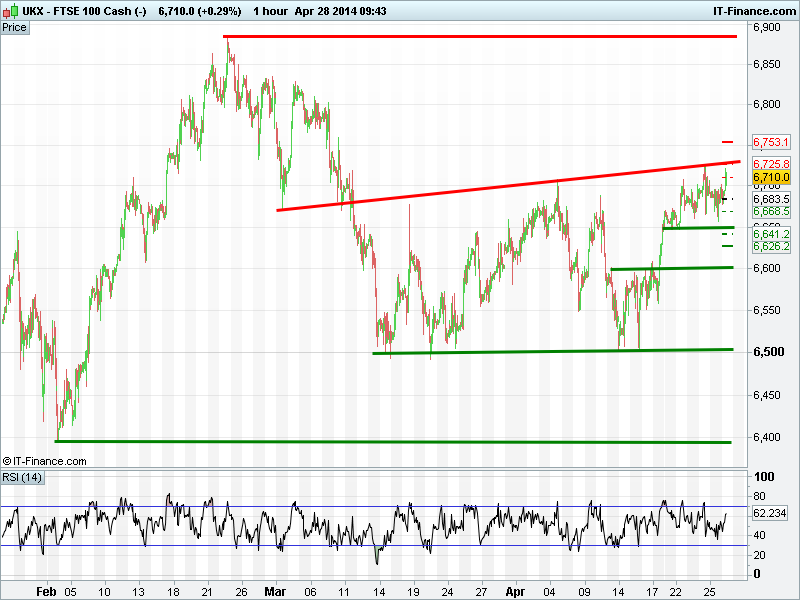Click the 6,710.0 (+0.29%) quote in header
This screenshot has height=600, width=800.
(x=199, y=11)
